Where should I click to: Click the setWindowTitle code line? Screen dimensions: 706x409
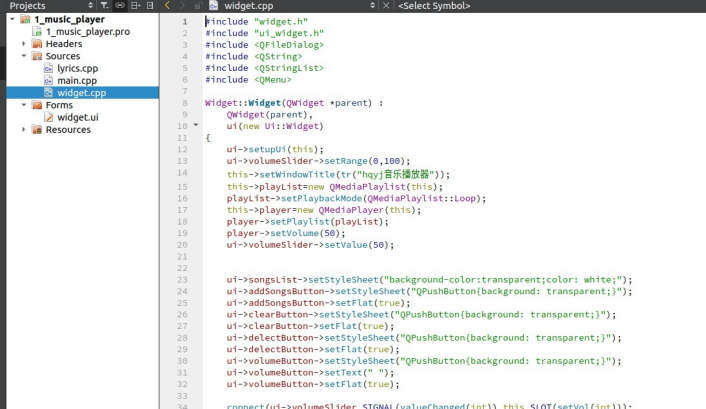click(338, 175)
